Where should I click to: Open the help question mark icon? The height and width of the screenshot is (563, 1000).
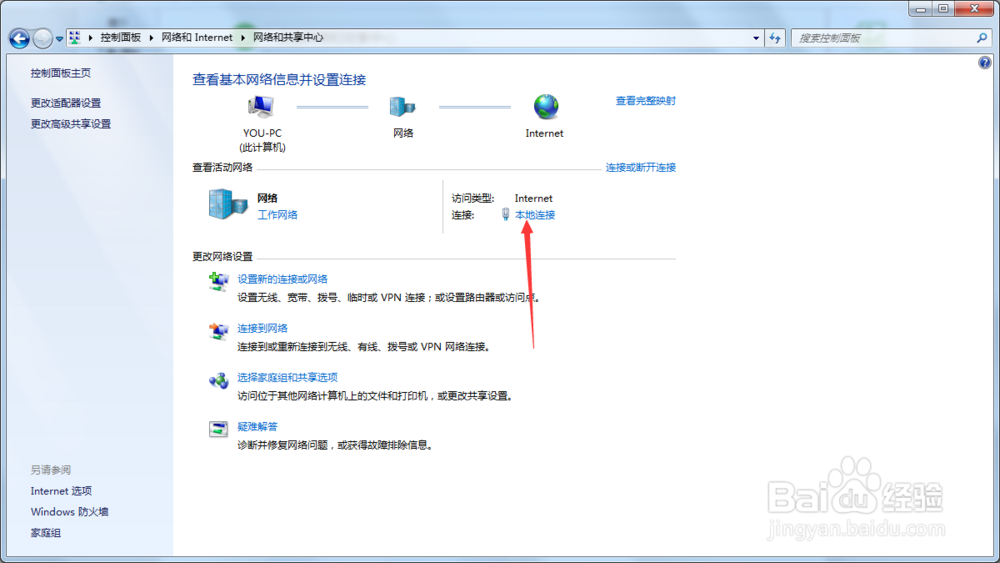coord(985,62)
